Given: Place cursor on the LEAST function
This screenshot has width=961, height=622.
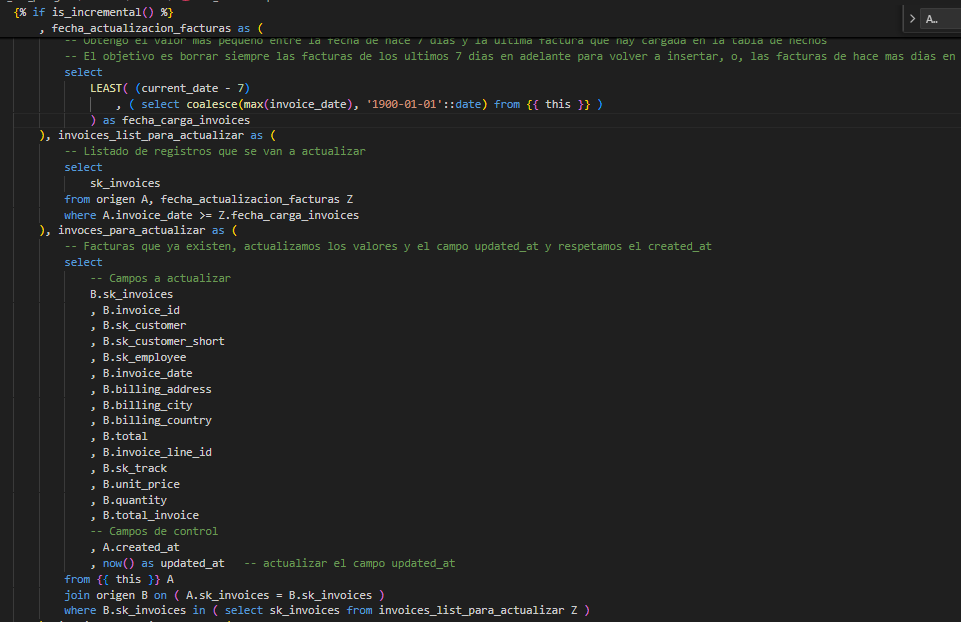Looking at the screenshot, I should [x=109, y=88].
